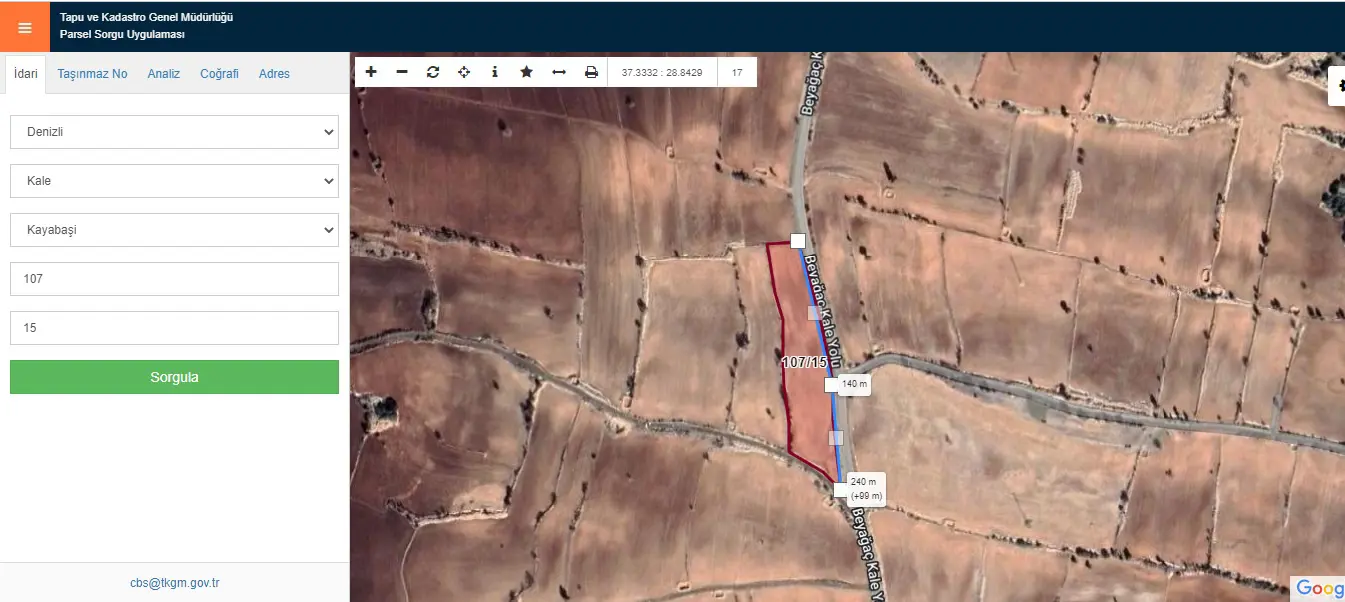The width and height of the screenshot is (1345, 602).
Task: Click the 240 m (+99 m) measurement label
Action: click(x=866, y=489)
